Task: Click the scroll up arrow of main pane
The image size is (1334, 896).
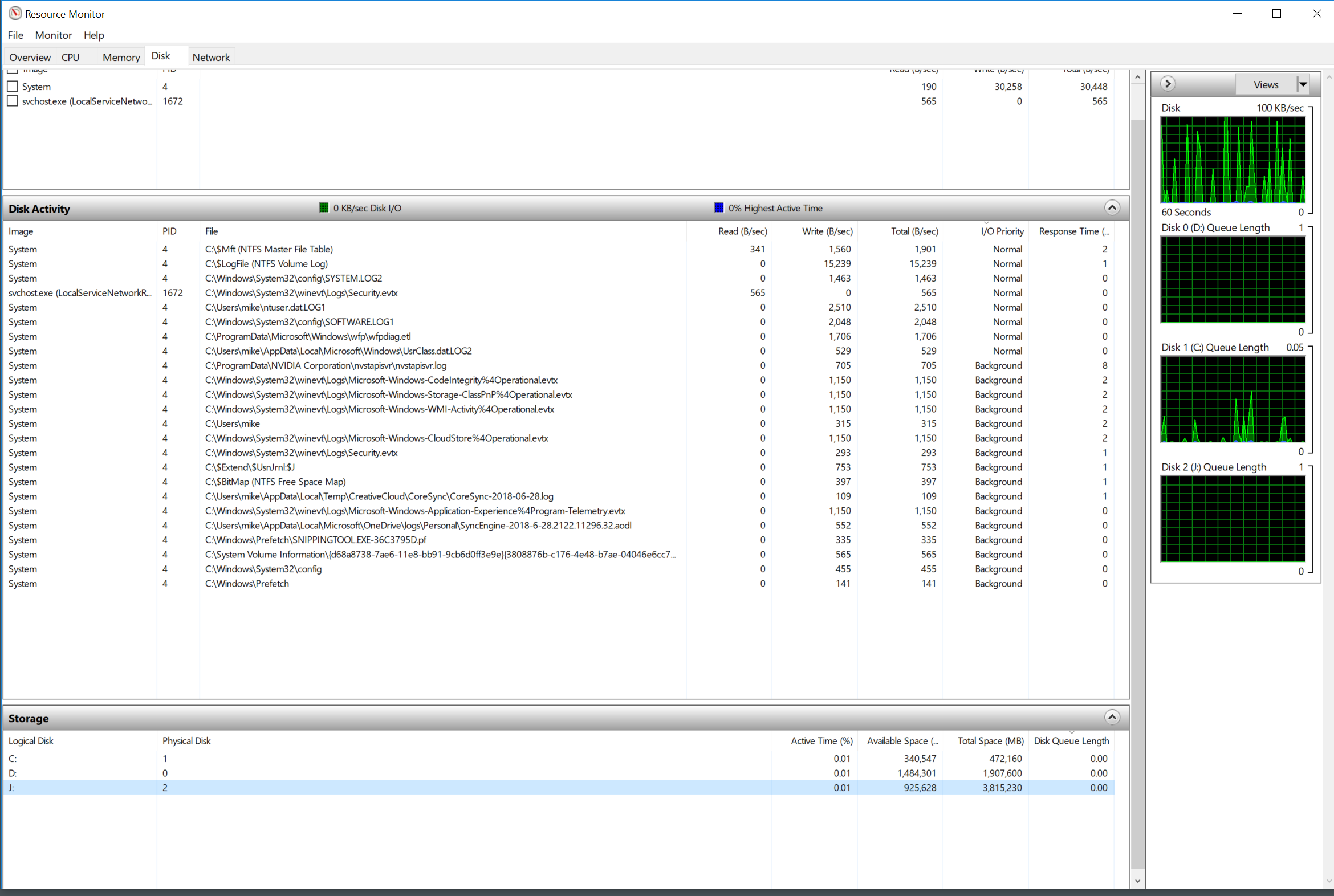Action: [x=1137, y=77]
